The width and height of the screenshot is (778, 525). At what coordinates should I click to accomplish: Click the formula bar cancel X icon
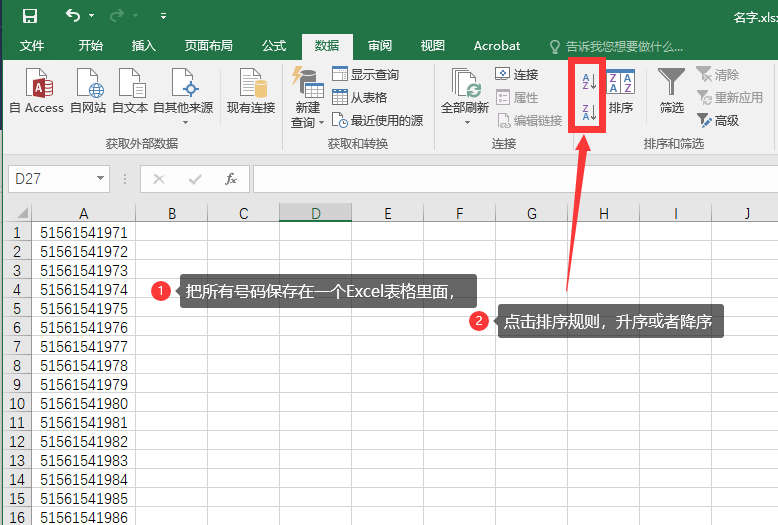coord(159,179)
